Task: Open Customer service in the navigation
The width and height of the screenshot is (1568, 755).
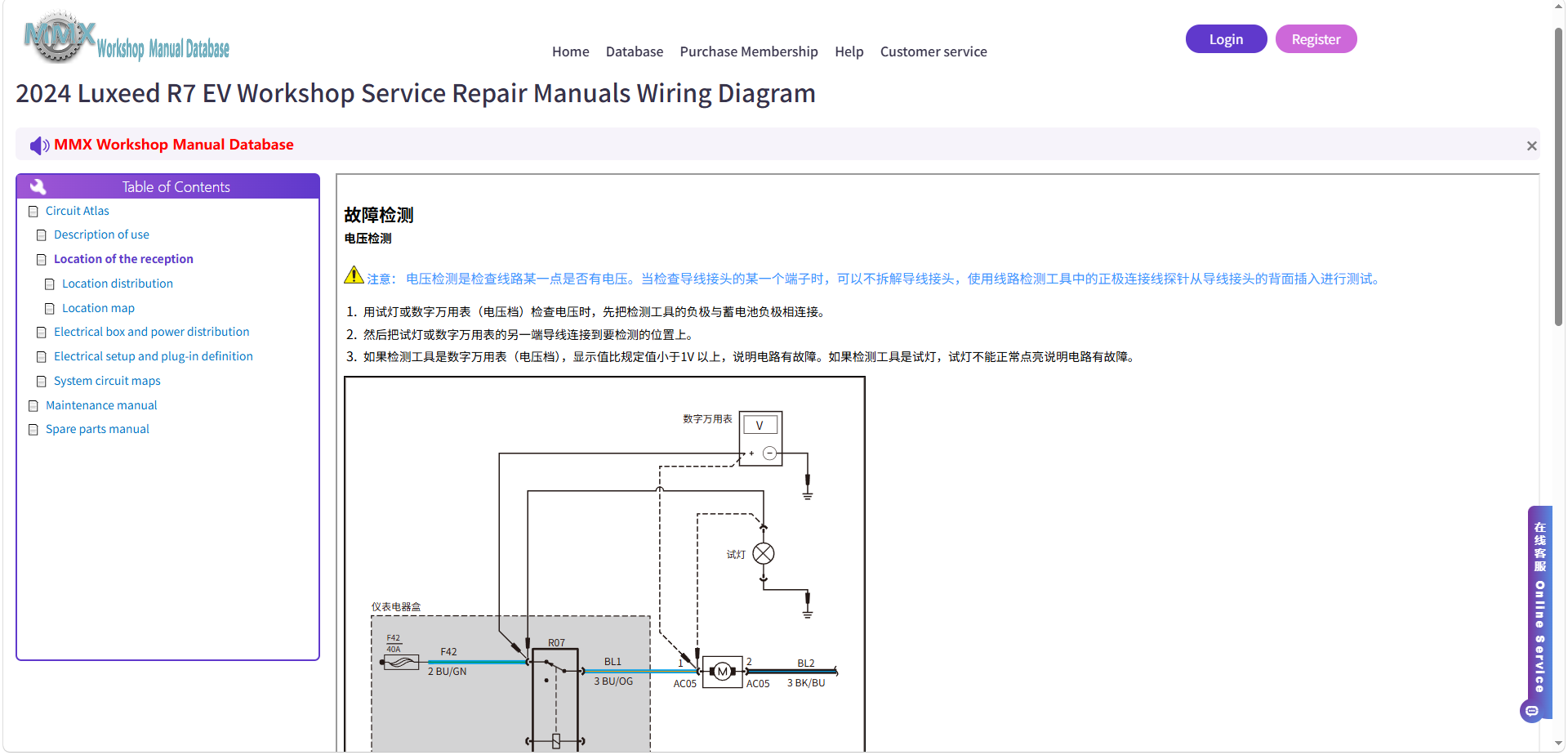Action: [933, 51]
